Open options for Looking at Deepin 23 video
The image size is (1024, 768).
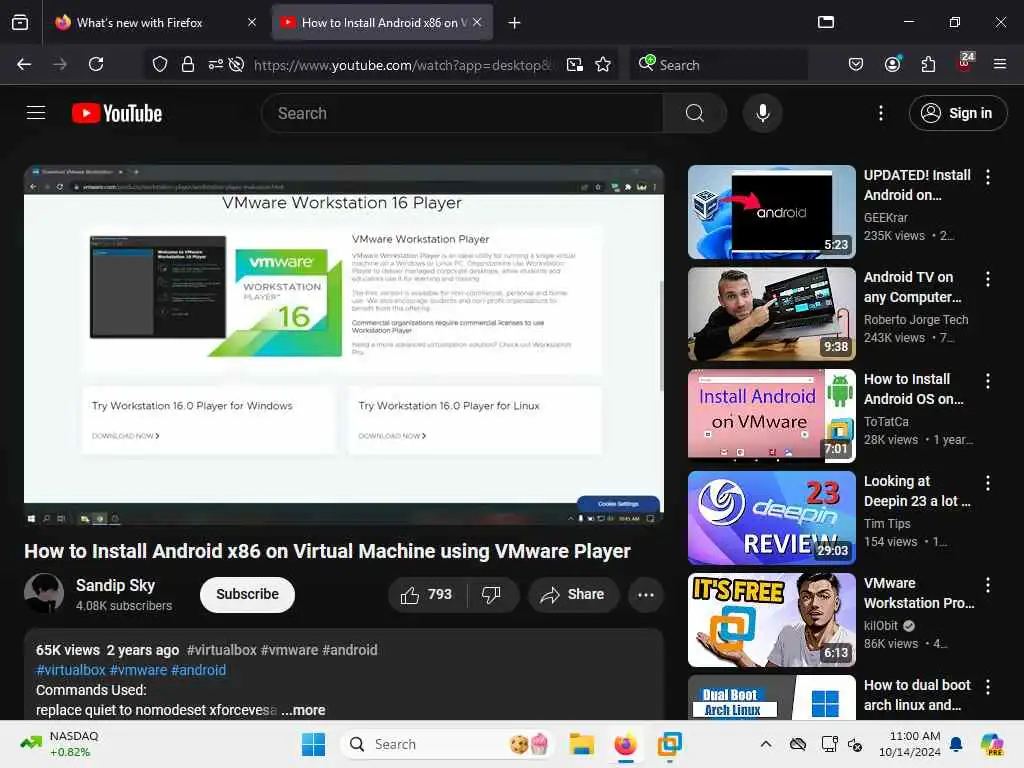(x=987, y=483)
